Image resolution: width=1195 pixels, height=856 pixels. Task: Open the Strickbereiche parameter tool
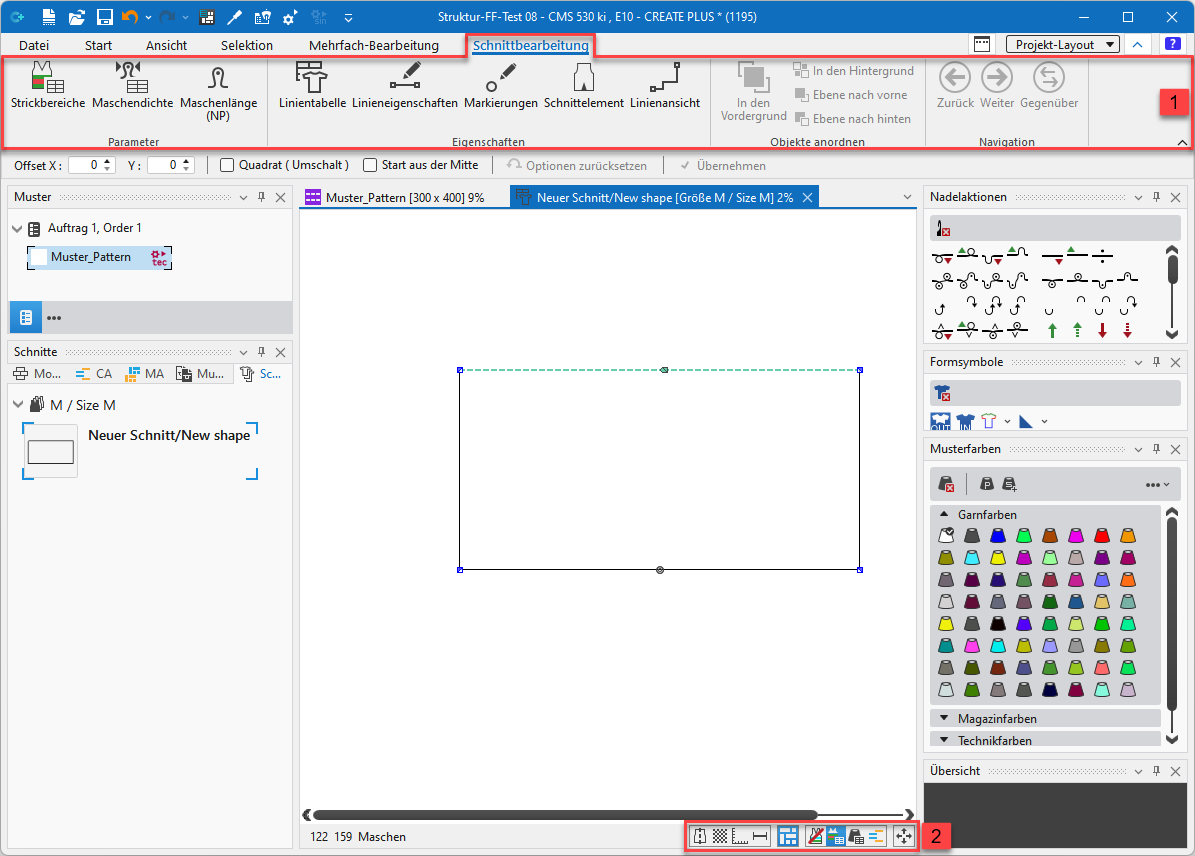click(x=47, y=83)
